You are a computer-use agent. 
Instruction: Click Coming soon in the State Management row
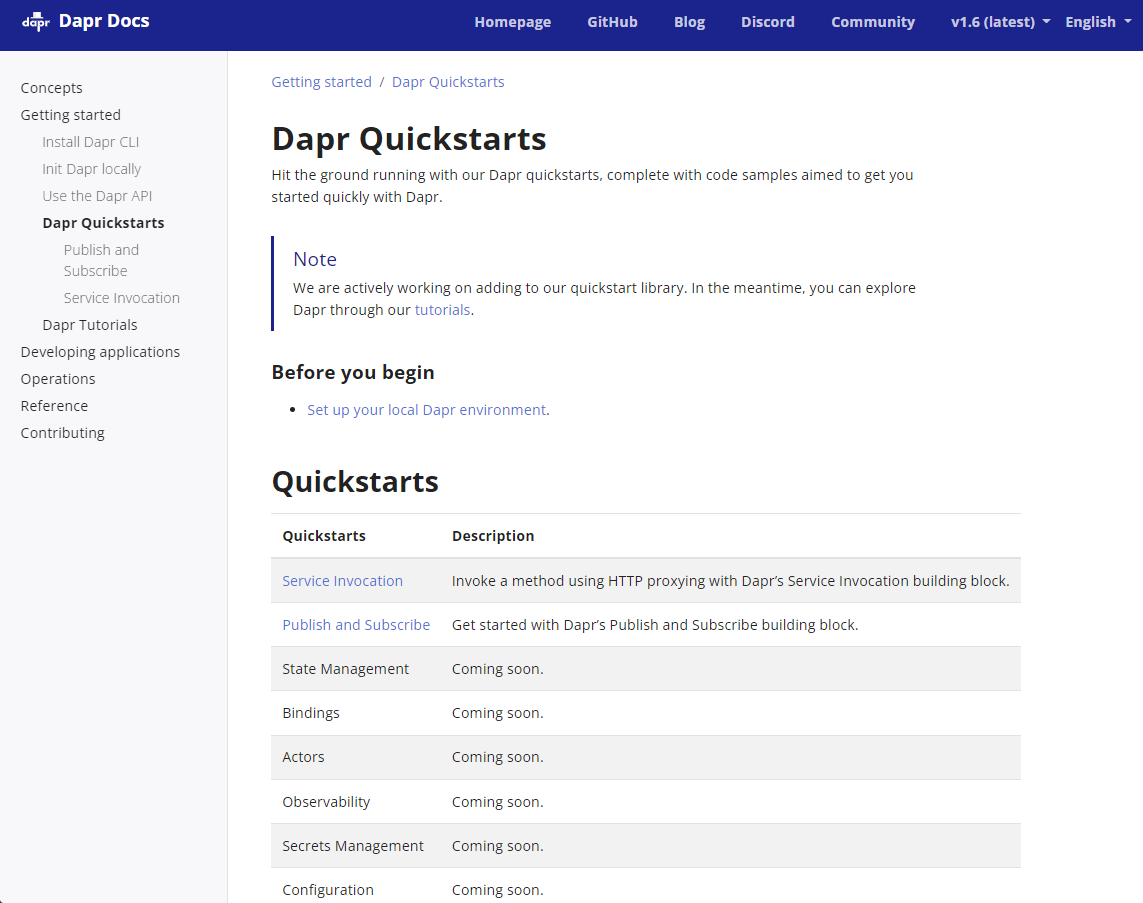pyautogui.click(x=498, y=669)
